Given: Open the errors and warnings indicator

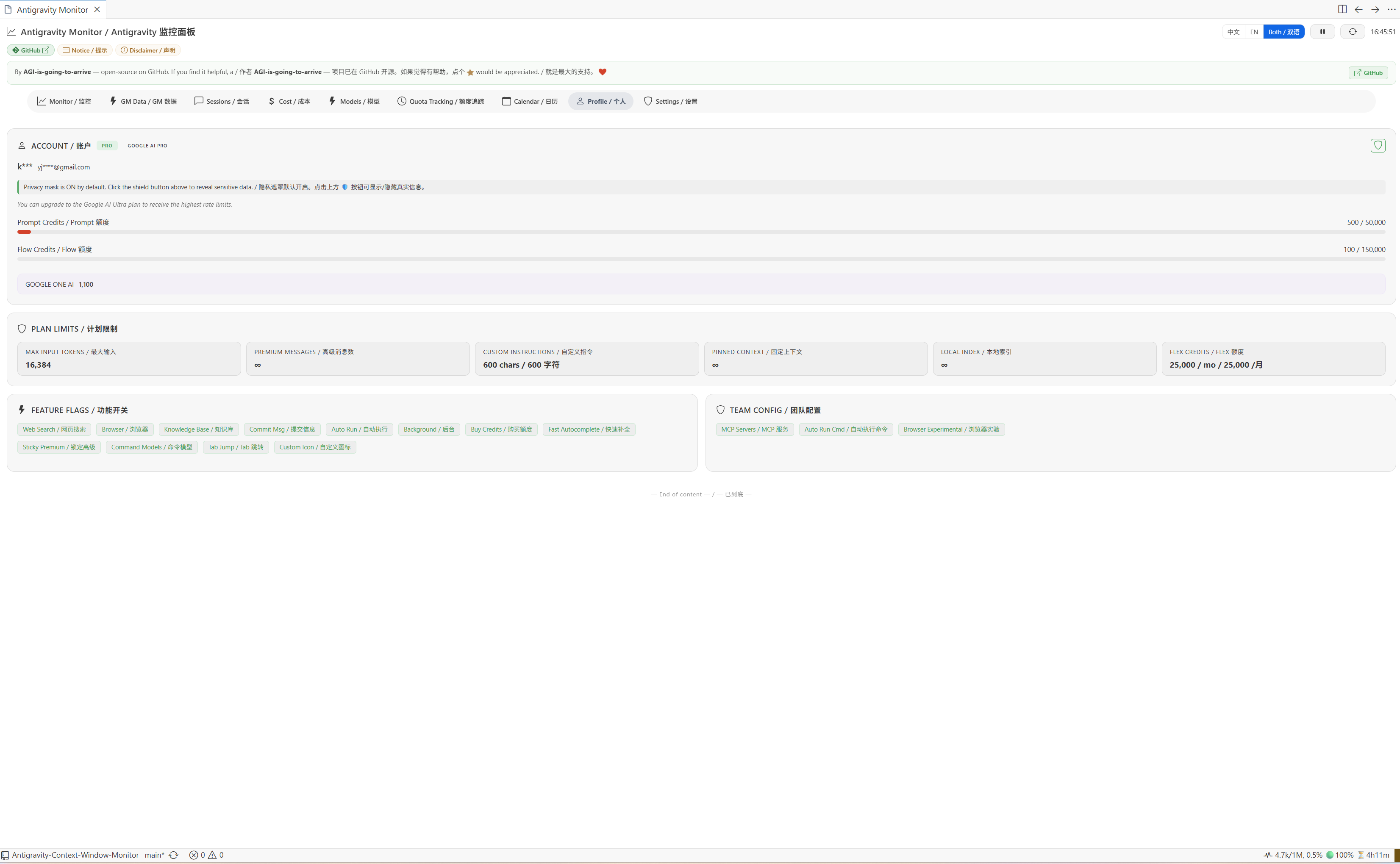Looking at the screenshot, I should 206,856.
